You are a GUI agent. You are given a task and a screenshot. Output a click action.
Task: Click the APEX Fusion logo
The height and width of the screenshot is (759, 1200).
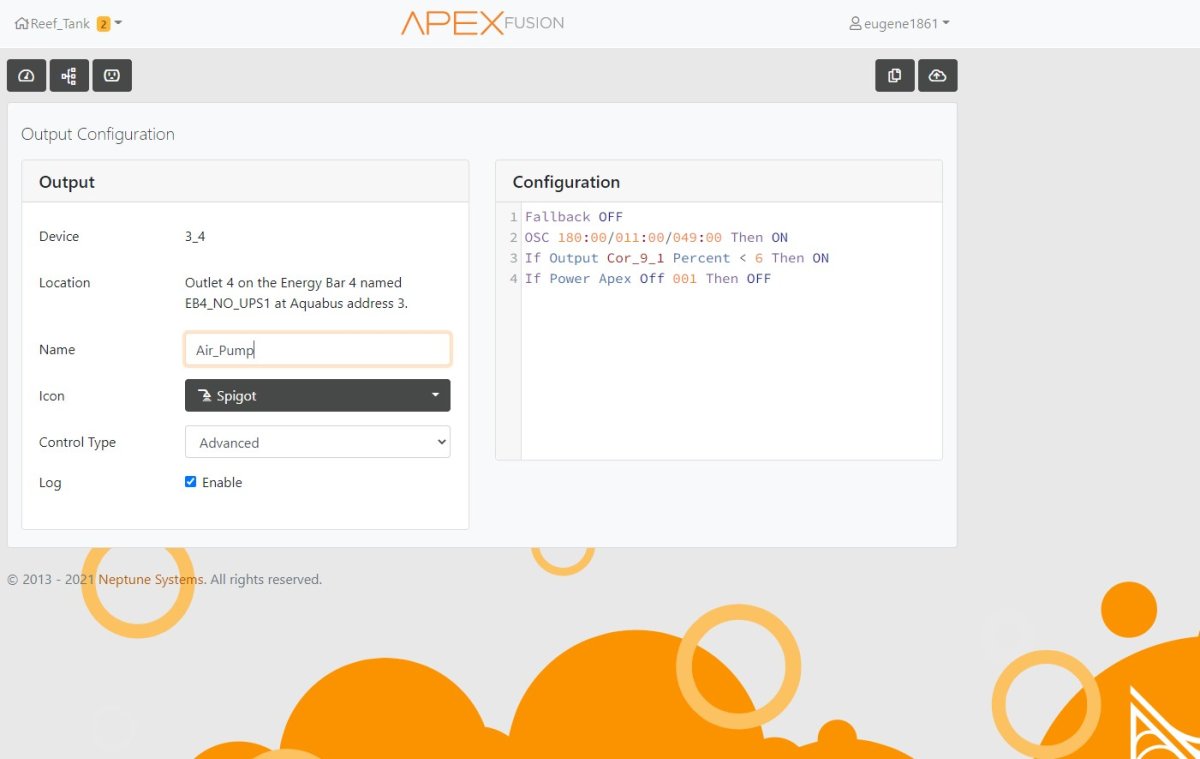point(483,23)
